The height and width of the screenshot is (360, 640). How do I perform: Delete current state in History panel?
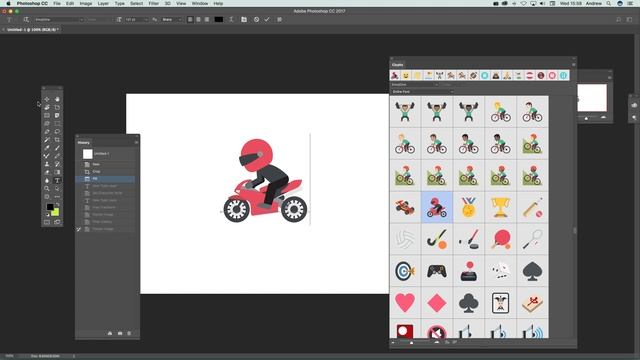pyautogui.click(x=129, y=333)
